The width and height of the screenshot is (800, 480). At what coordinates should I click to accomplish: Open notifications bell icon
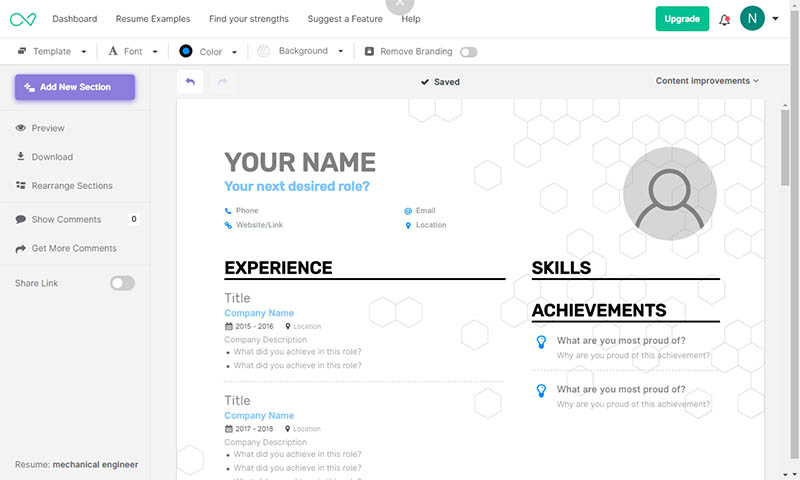724,19
